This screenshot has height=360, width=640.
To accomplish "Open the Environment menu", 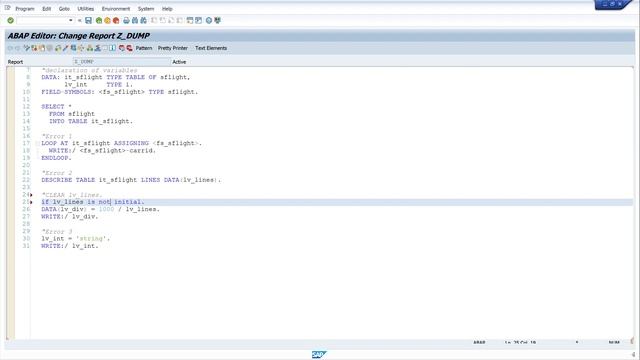I will coord(116,9).
